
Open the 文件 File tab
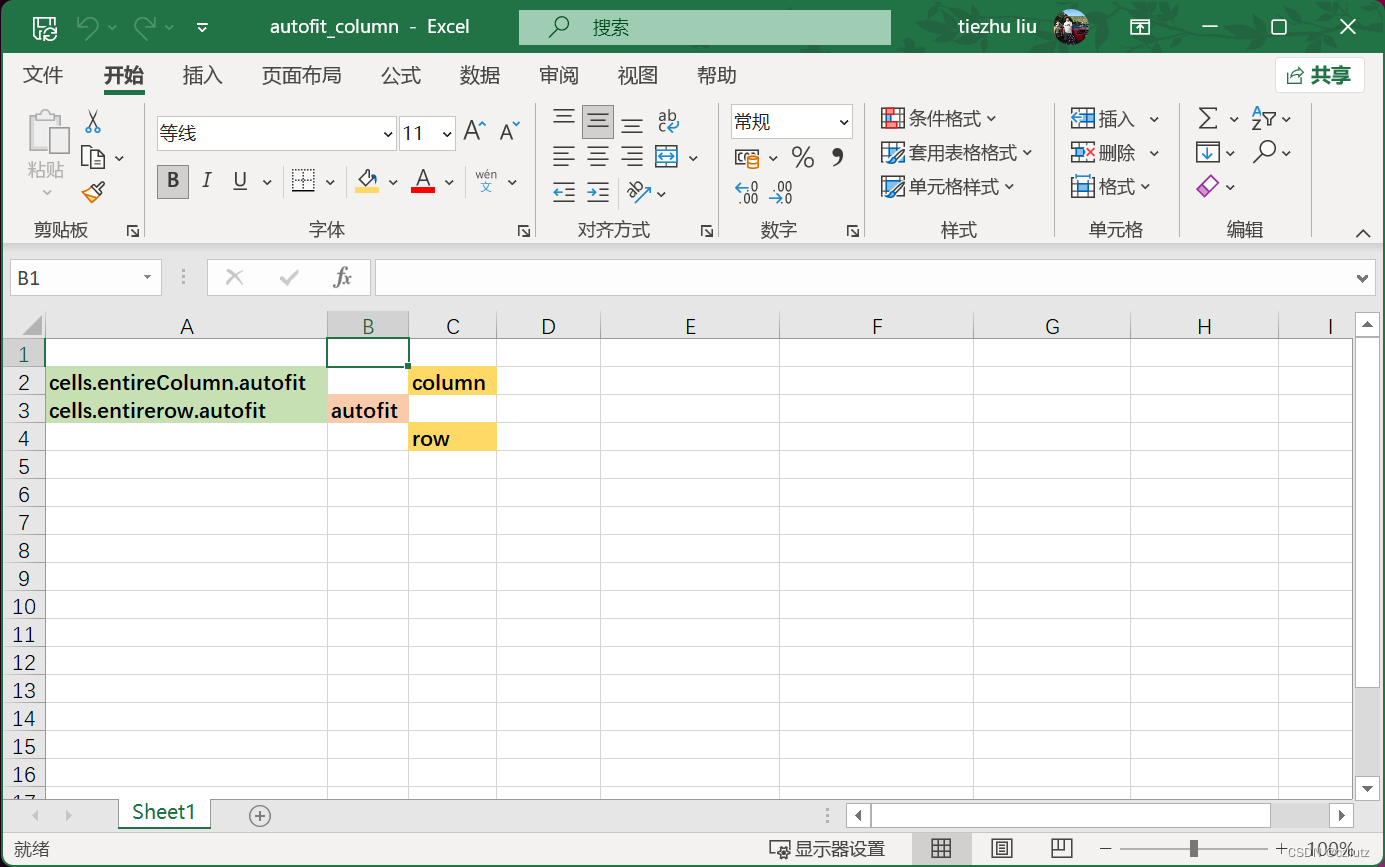43,76
